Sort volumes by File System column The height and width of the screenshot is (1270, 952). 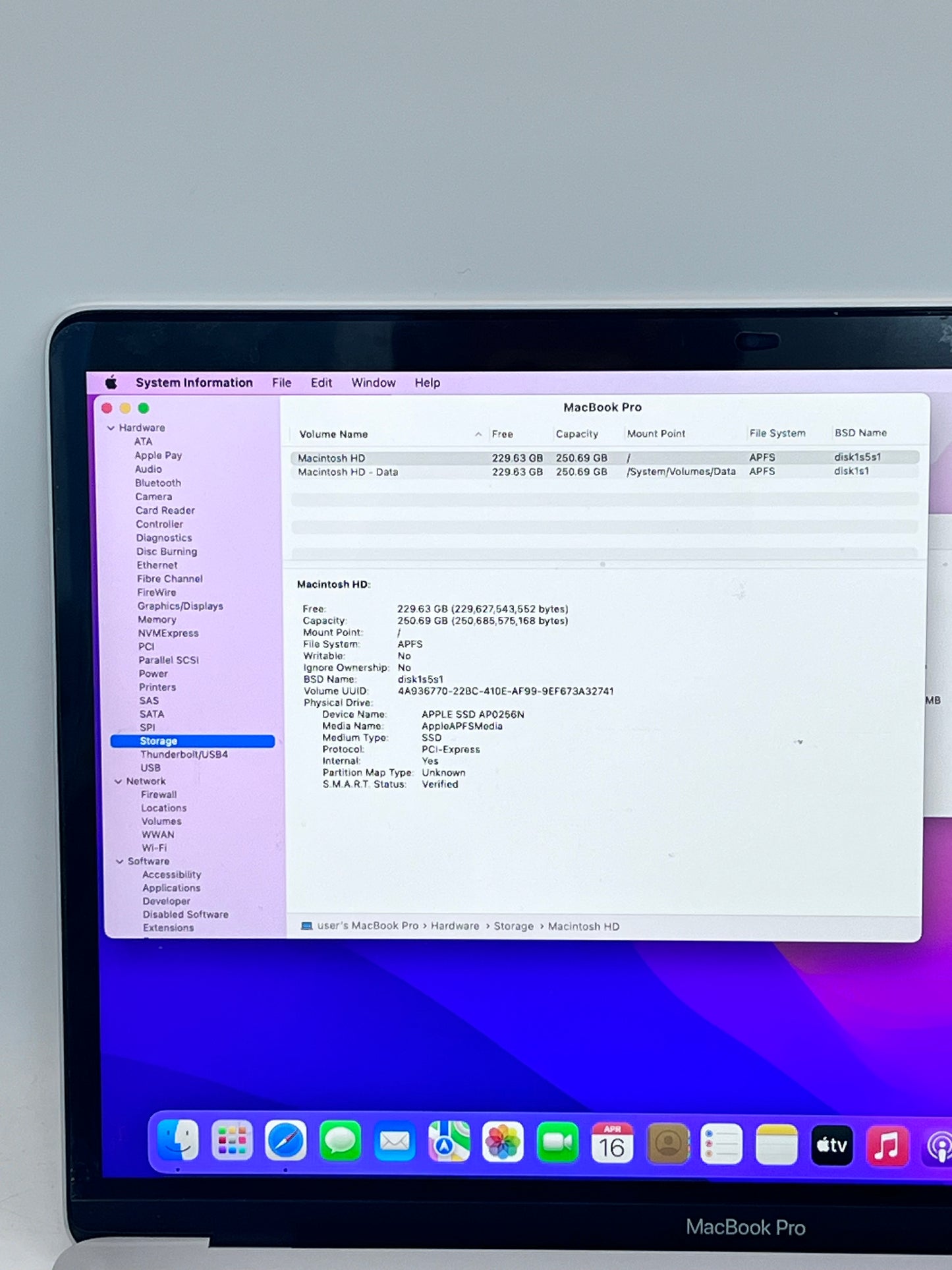[x=777, y=433]
